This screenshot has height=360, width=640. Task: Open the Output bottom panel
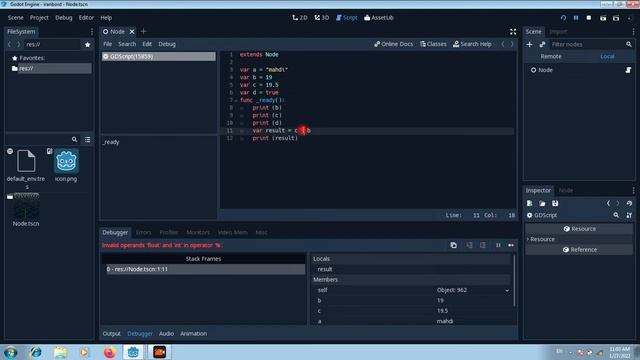tap(111, 333)
